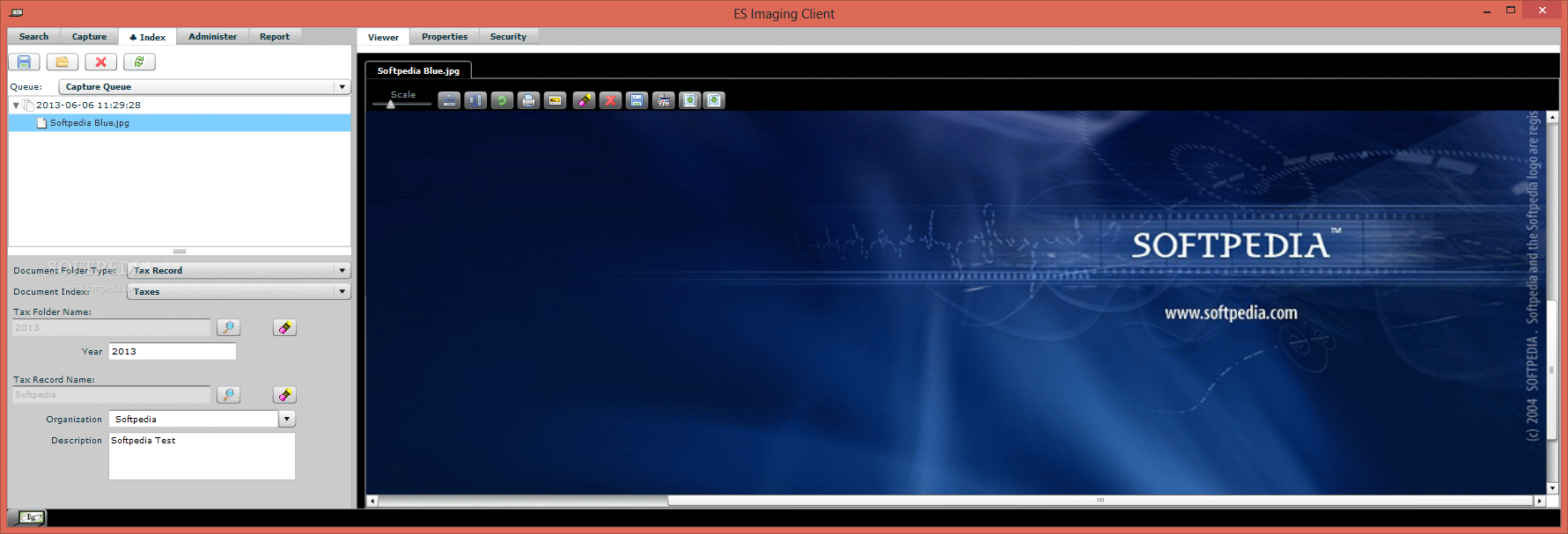
Task: Click the viewer scrollbar down arrow
Action: coord(1551,487)
